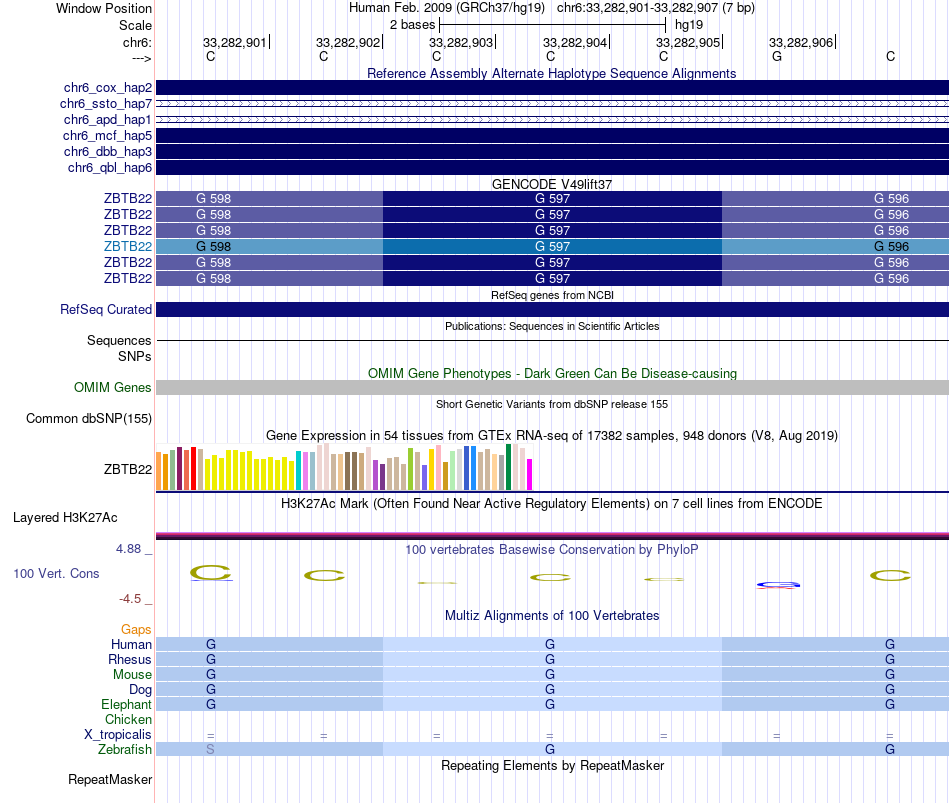The width and height of the screenshot is (950, 803).
Task: Click position label 33,282,903
Action: pyautogui.click(x=461, y=42)
